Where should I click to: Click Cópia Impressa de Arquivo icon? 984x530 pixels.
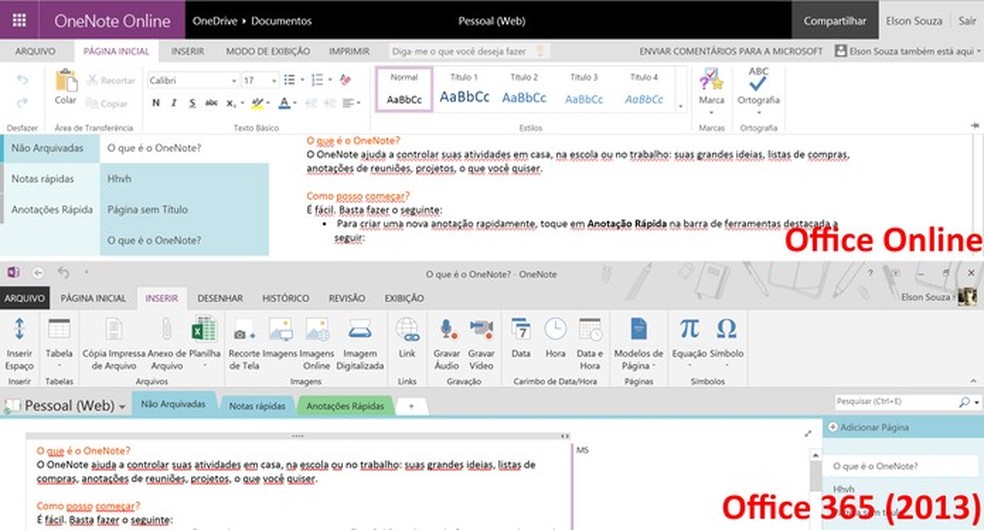click(x=114, y=329)
